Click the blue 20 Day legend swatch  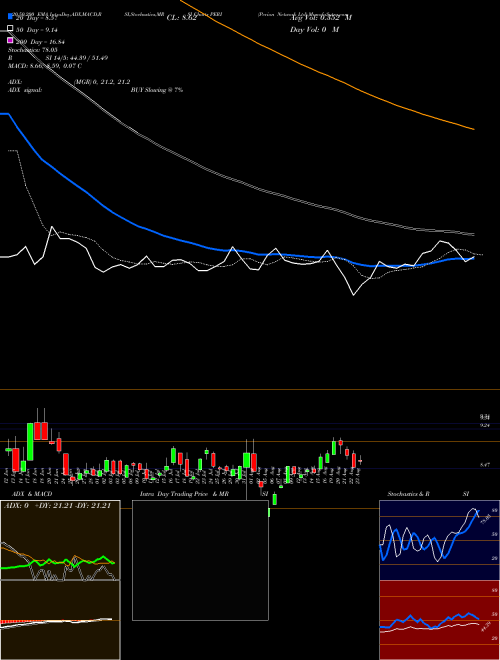tap(10, 17)
